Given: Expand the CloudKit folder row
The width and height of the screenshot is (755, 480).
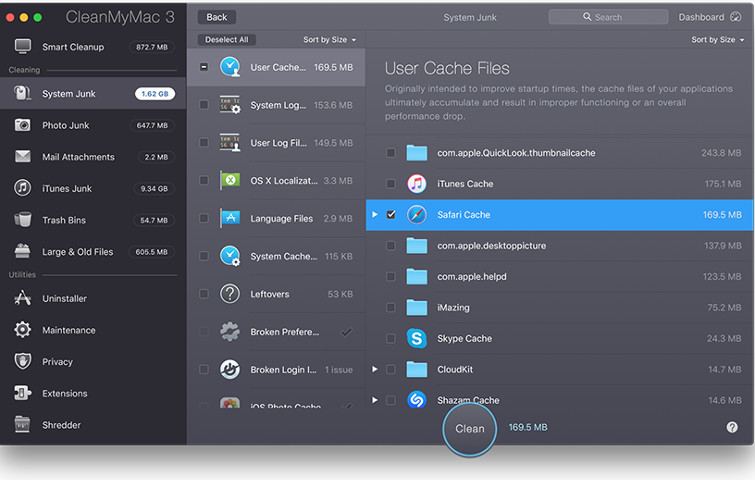Looking at the screenshot, I should pos(375,369).
